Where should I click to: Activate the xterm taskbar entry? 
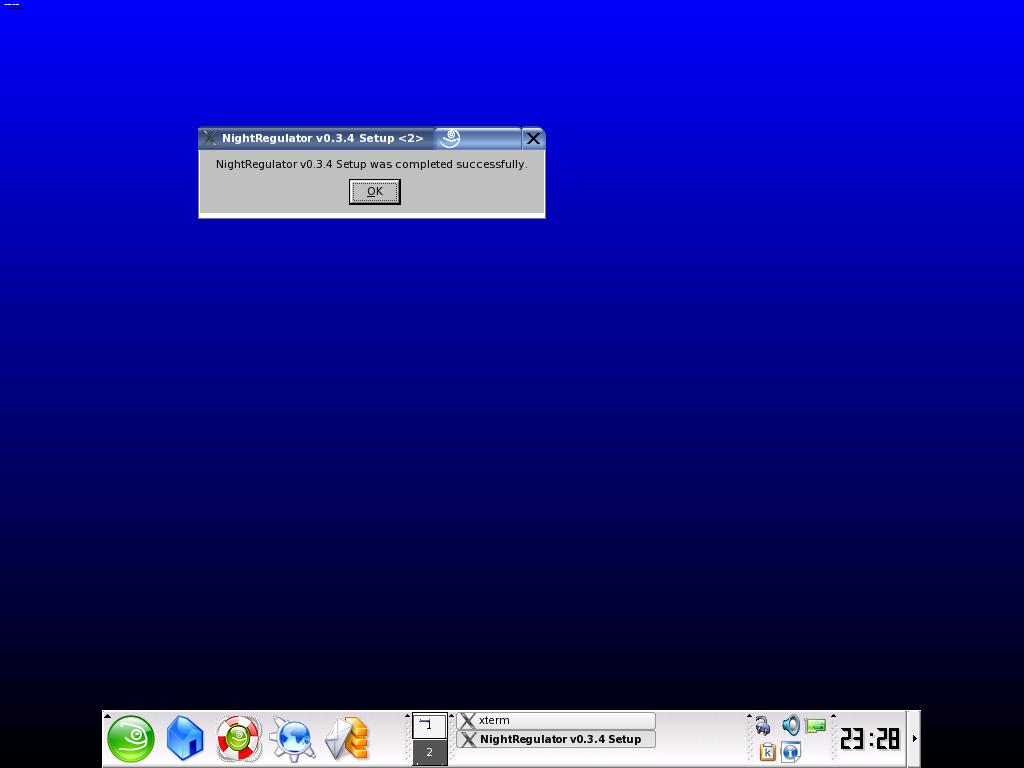(556, 720)
